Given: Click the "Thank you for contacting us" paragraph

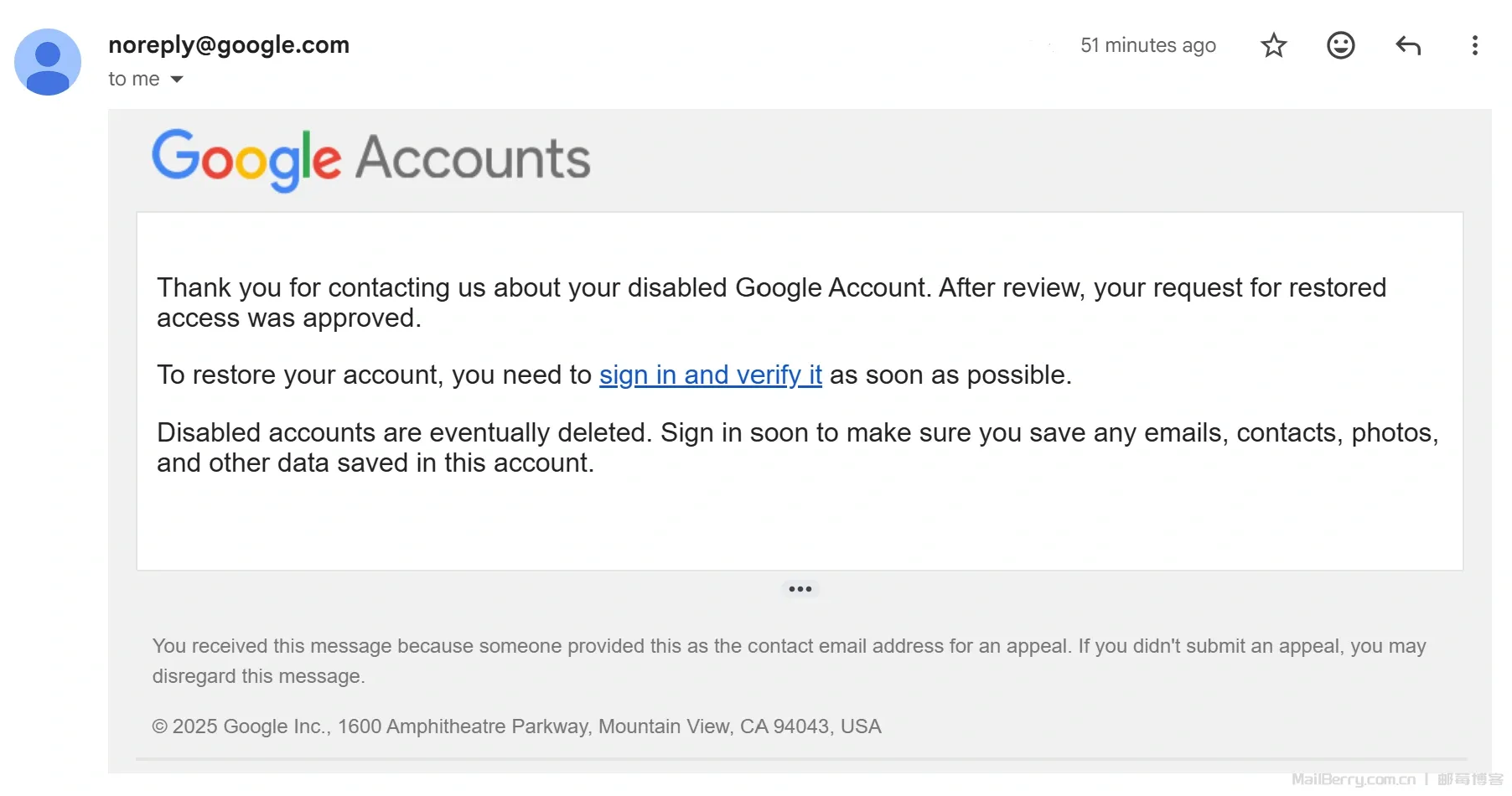Looking at the screenshot, I should (x=771, y=302).
